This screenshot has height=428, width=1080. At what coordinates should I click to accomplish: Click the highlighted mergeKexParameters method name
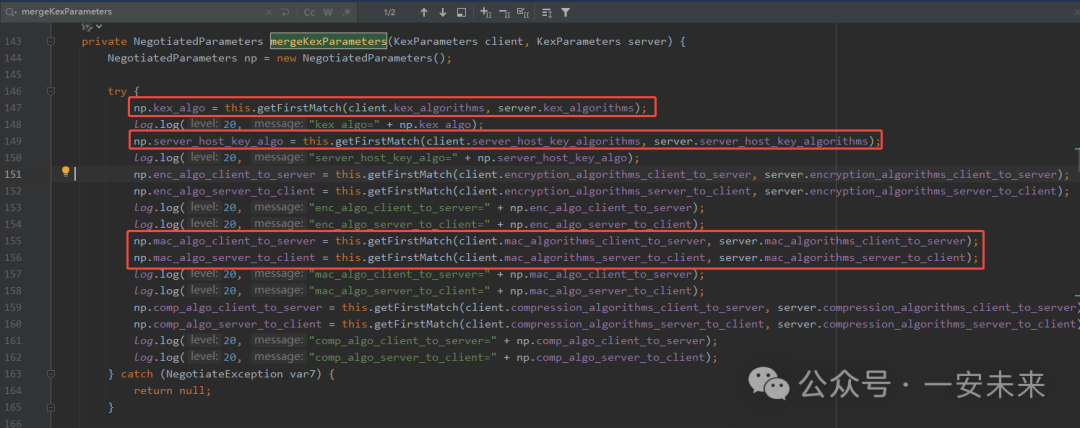[328, 42]
